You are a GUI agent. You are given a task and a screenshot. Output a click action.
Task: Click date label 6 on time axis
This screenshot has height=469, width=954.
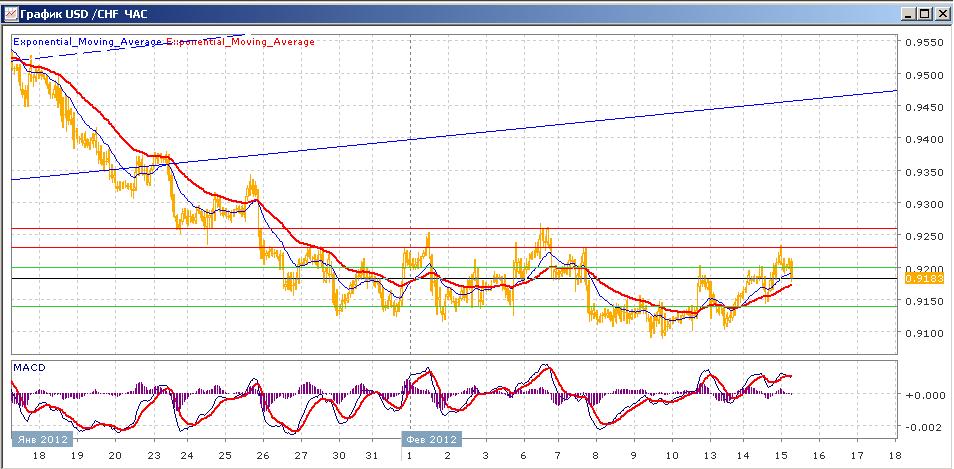pos(523,456)
